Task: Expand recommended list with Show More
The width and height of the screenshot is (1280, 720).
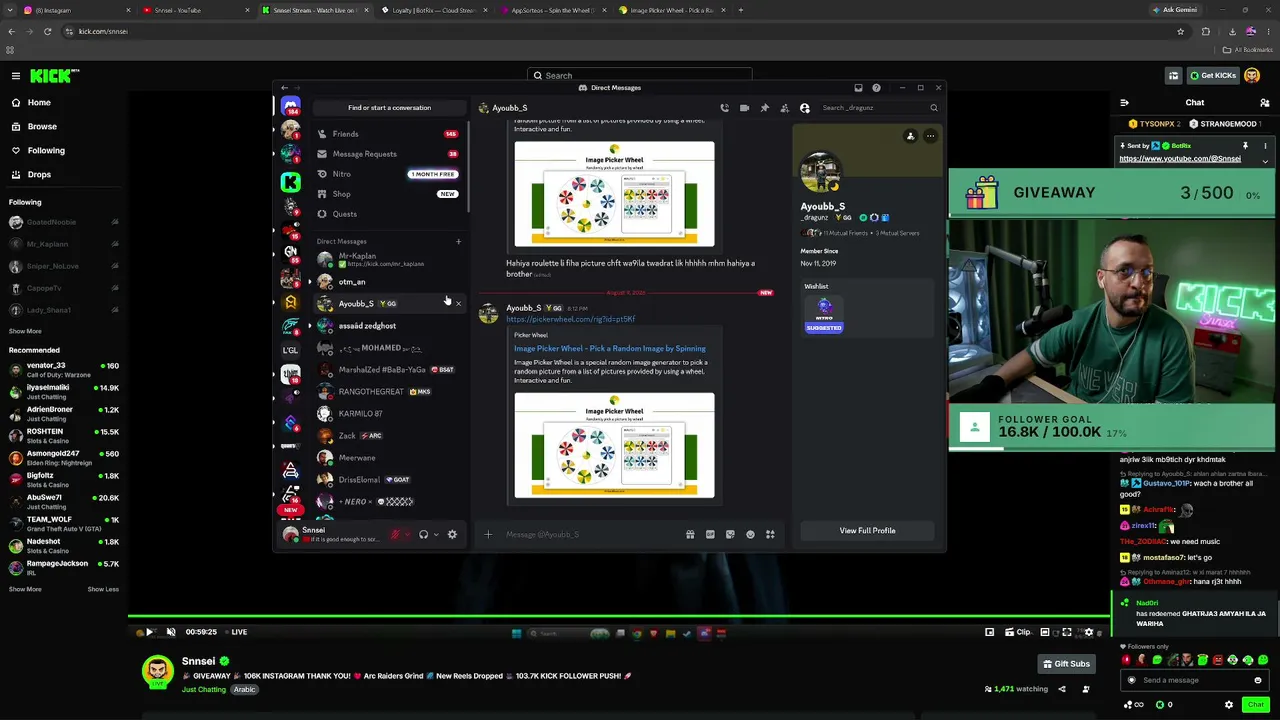Action: point(25,590)
